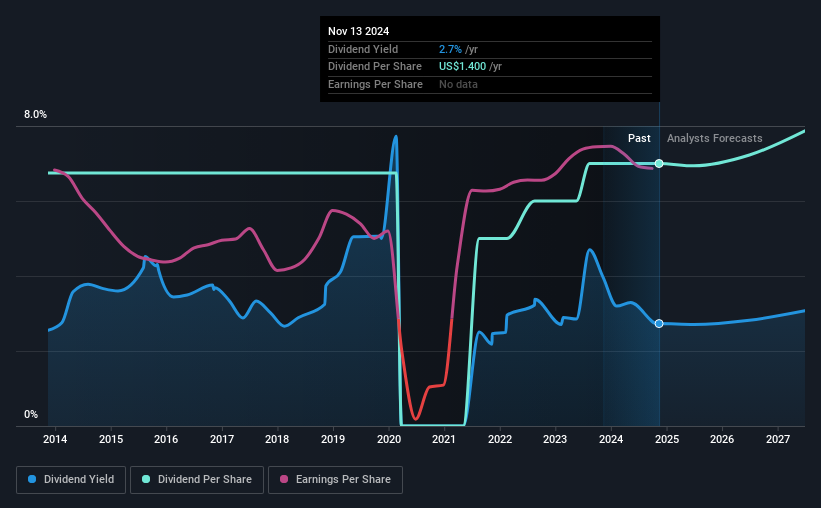Click the 2024 x-axis label
Viewport: 821px width, 508px height.
coord(611,439)
